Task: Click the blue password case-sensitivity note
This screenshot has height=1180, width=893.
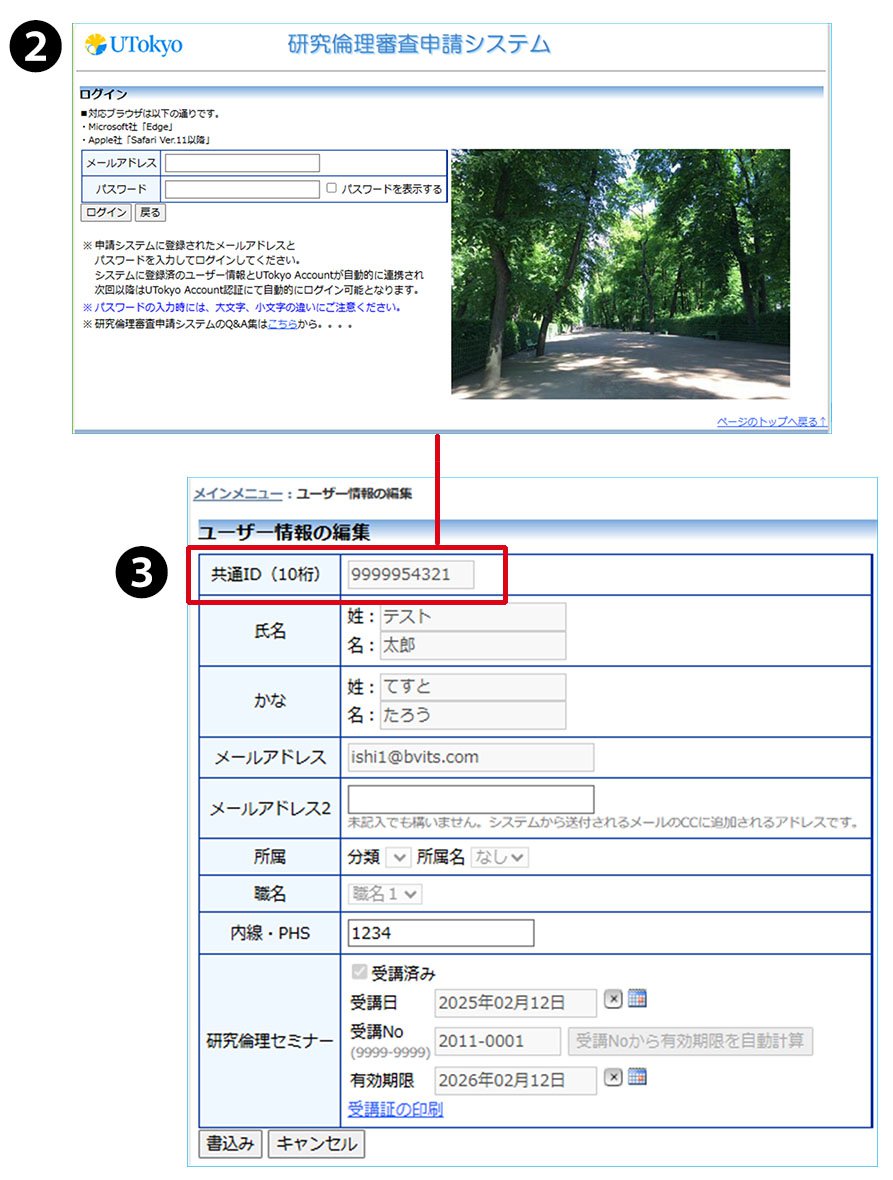Action: point(241,307)
